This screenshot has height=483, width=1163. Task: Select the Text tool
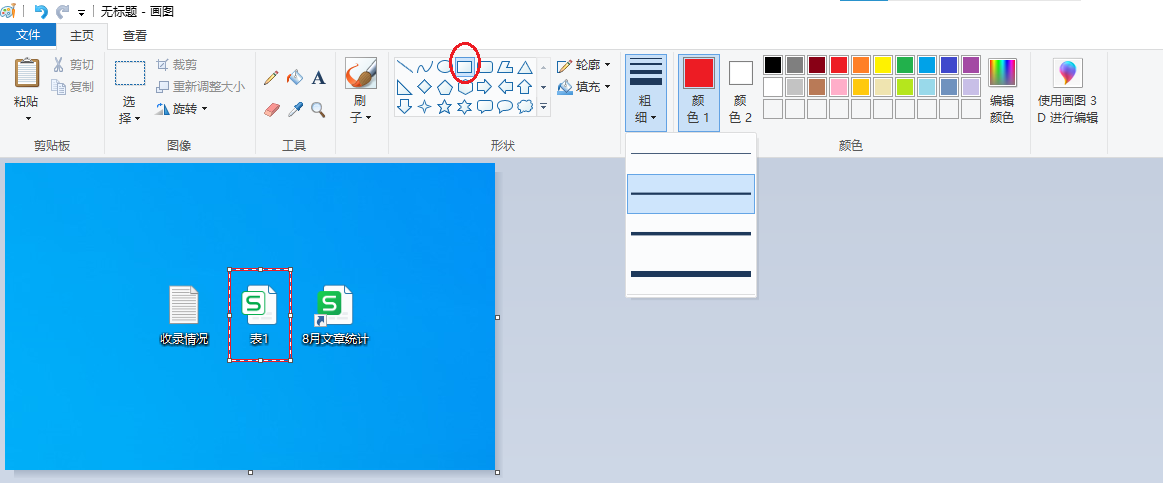[x=318, y=77]
